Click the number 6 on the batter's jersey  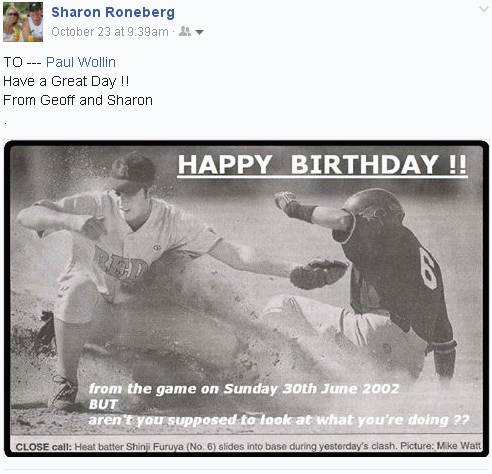click(429, 268)
